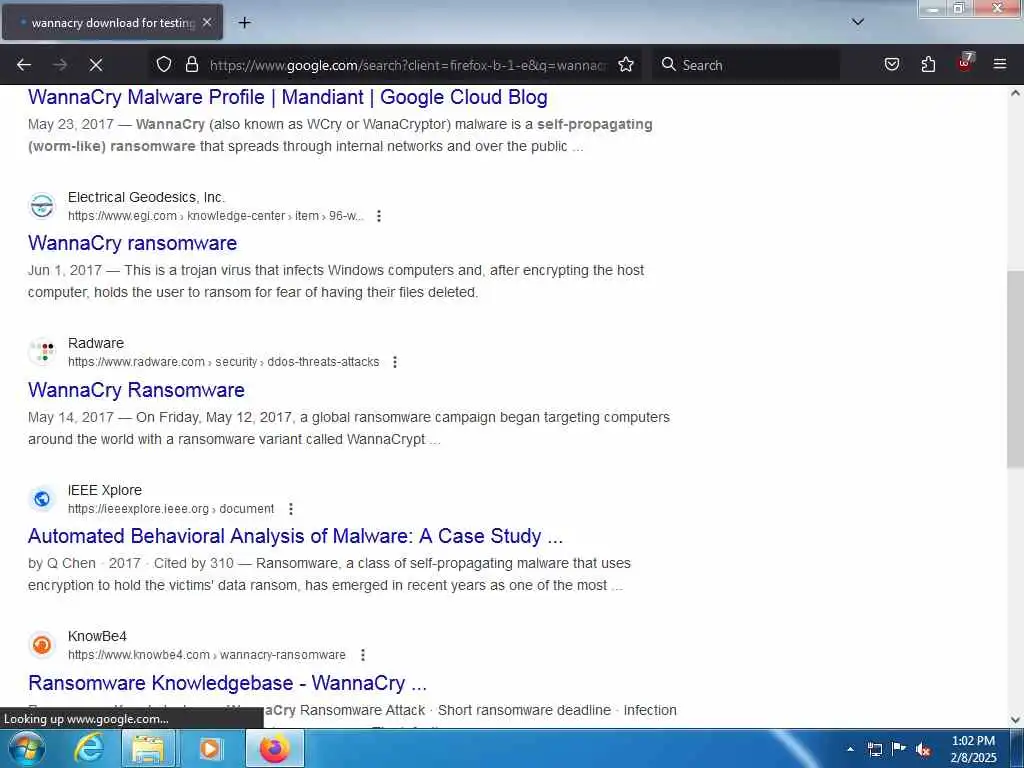1024x768 pixels.
Task: Open more options for IEEE Xplore result
Action: click(291, 509)
